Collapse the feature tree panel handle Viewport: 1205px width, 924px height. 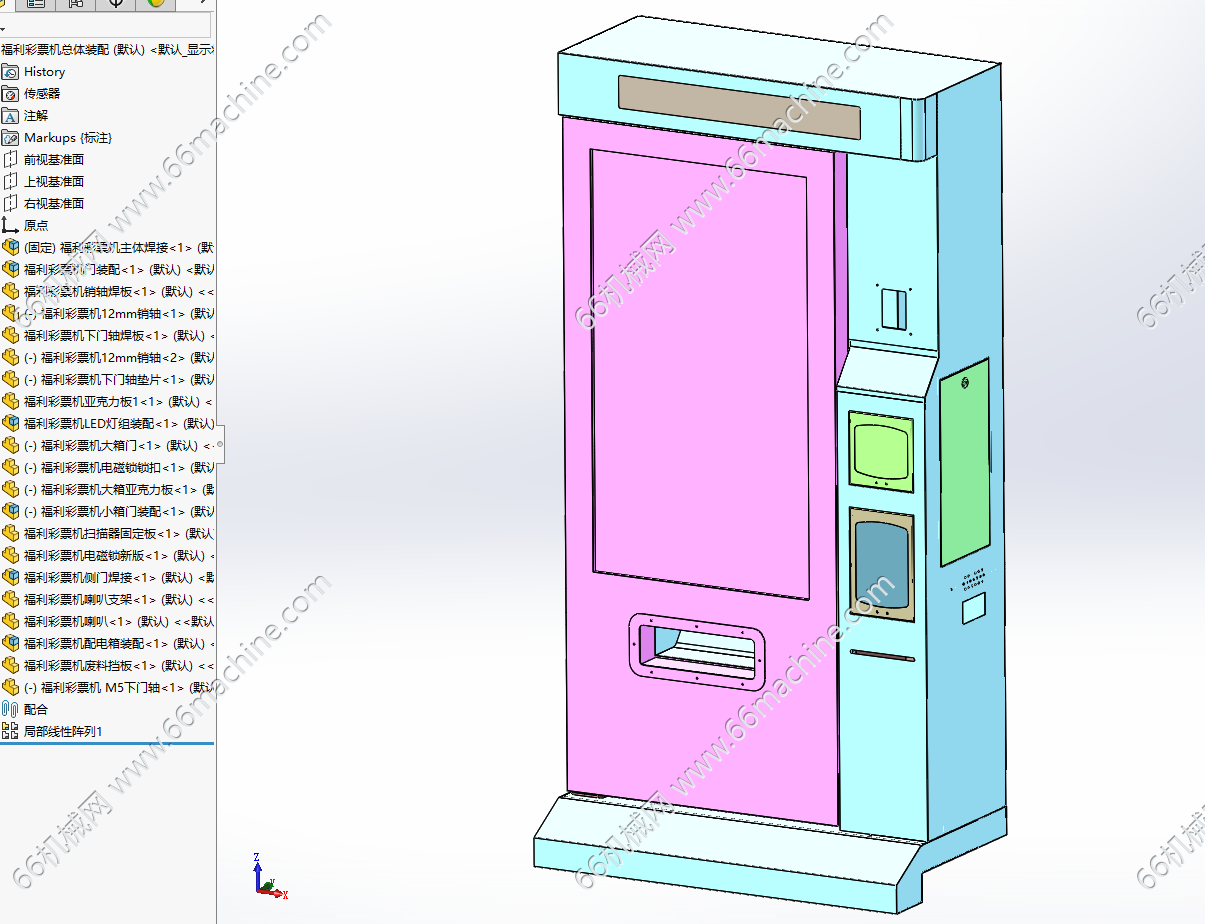click(x=220, y=444)
